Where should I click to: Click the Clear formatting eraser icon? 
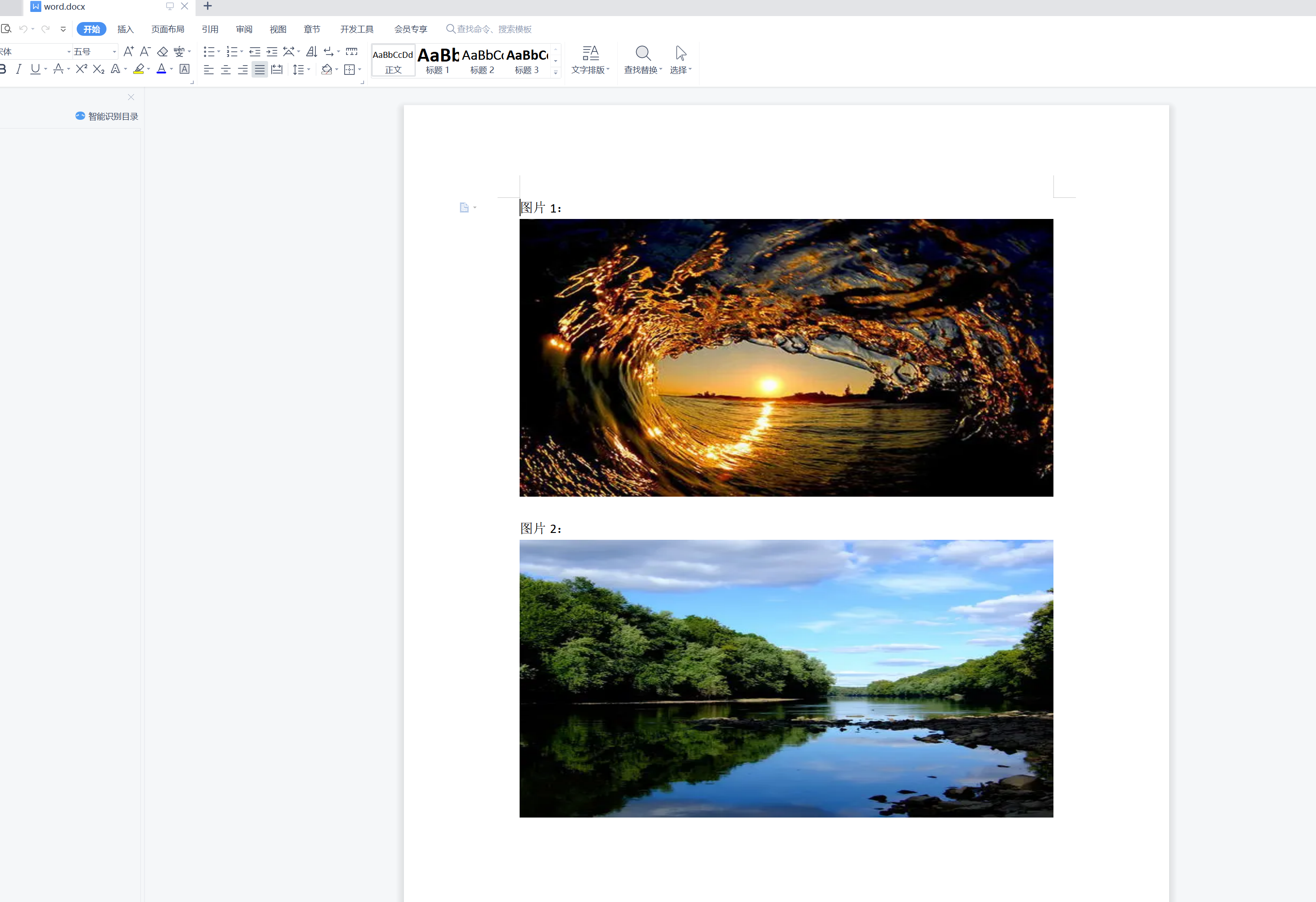(x=162, y=51)
